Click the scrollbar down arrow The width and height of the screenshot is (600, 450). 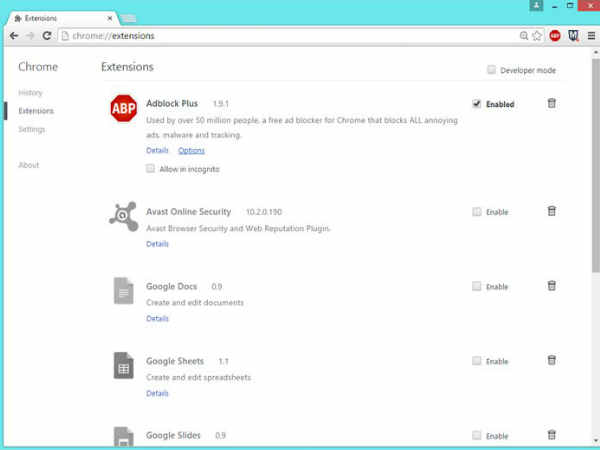tap(596, 440)
